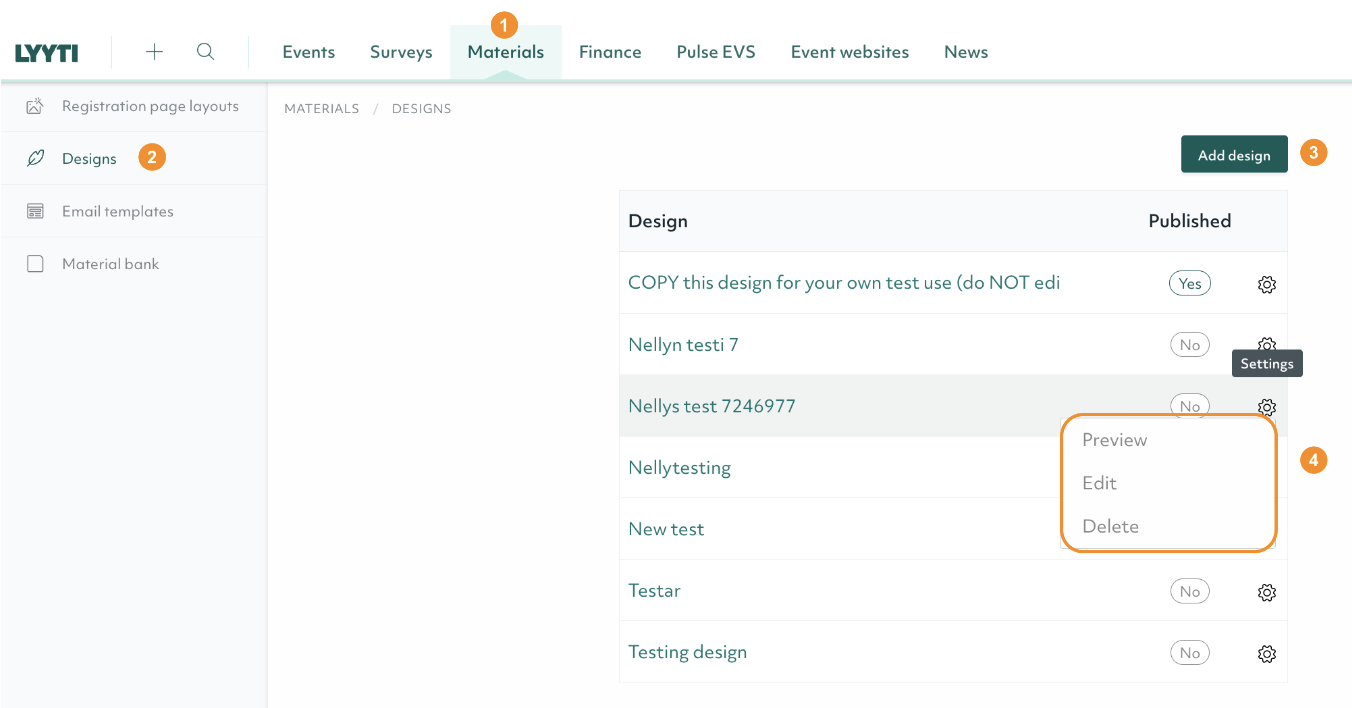Click settings gear for Testing design row
The width and height of the screenshot is (1352, 708).
pos(1266,654)
